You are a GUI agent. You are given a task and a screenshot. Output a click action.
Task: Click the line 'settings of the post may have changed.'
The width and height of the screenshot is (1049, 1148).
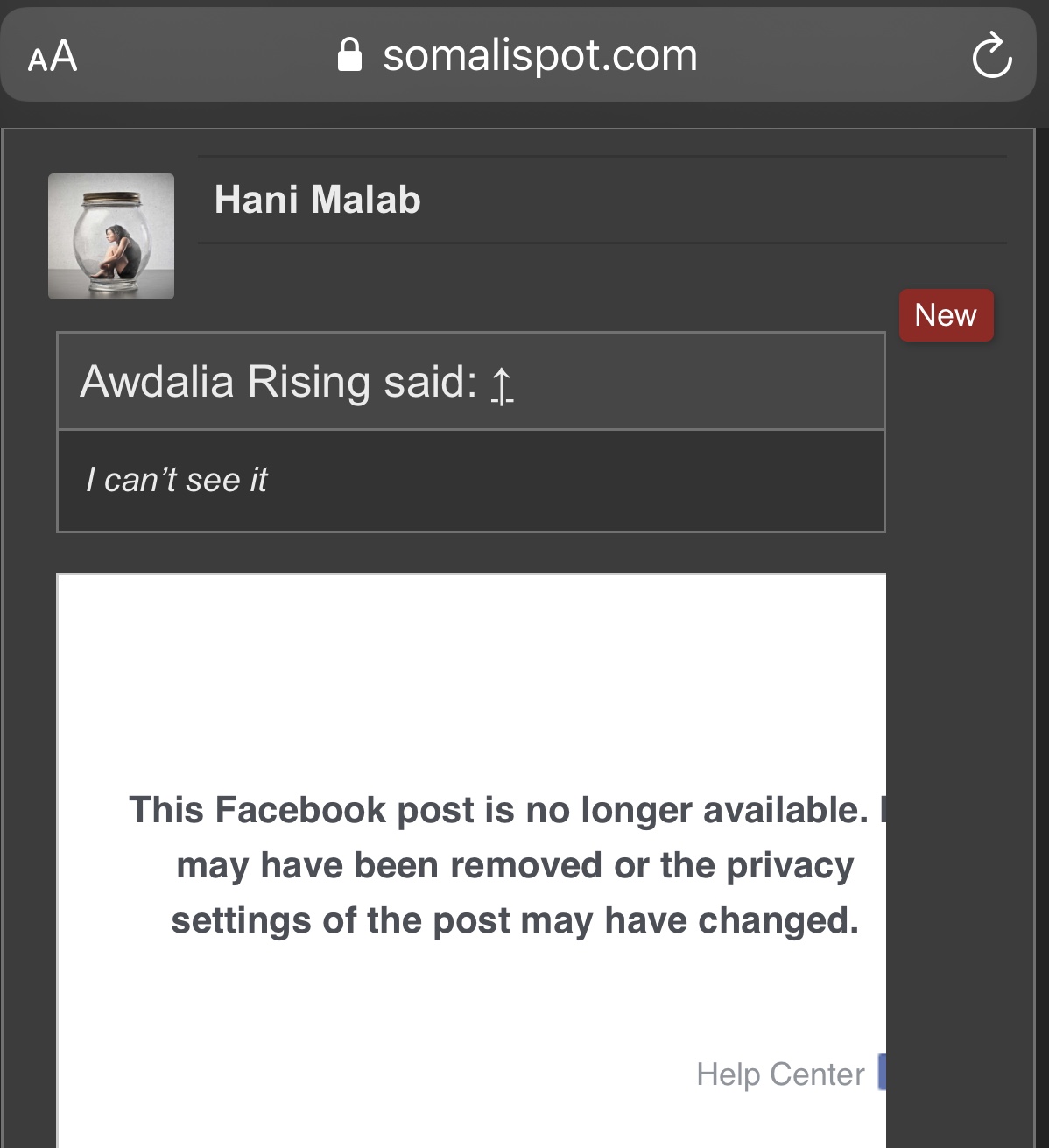click(515, 921)
